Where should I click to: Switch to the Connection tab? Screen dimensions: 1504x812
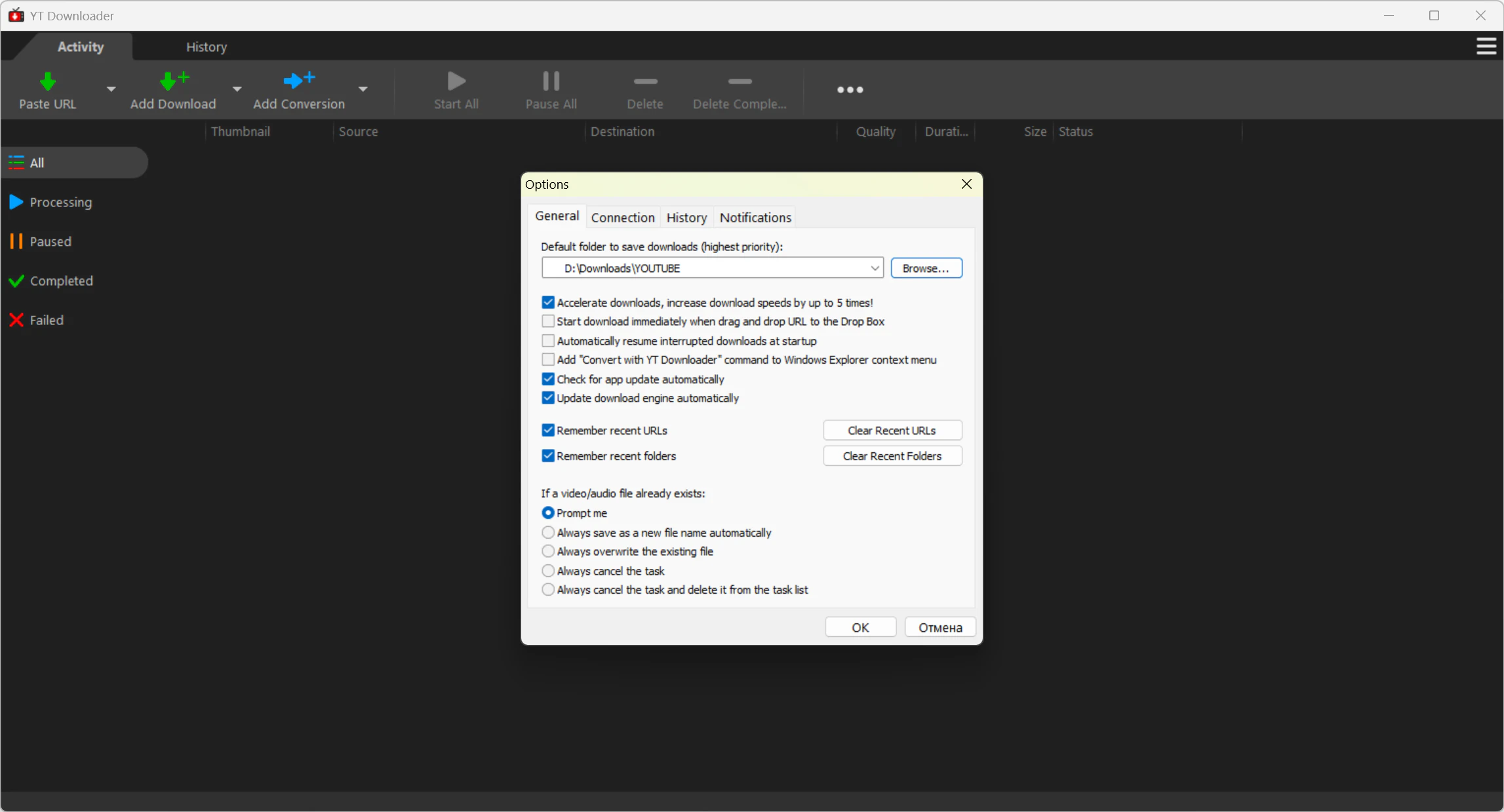click(x=622, y=218)
